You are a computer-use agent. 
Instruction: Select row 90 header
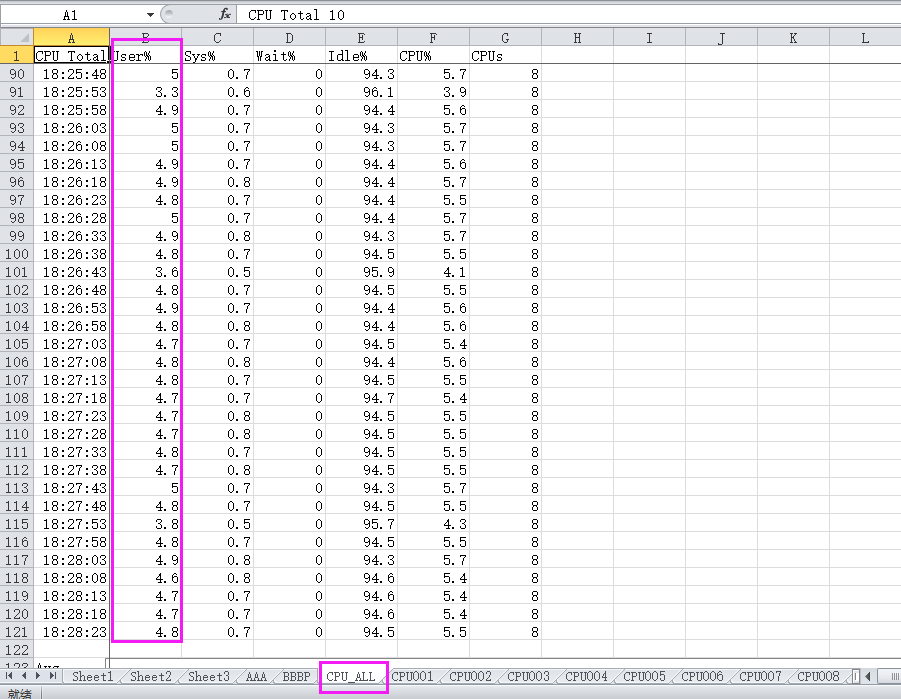[x=17, y=74]
